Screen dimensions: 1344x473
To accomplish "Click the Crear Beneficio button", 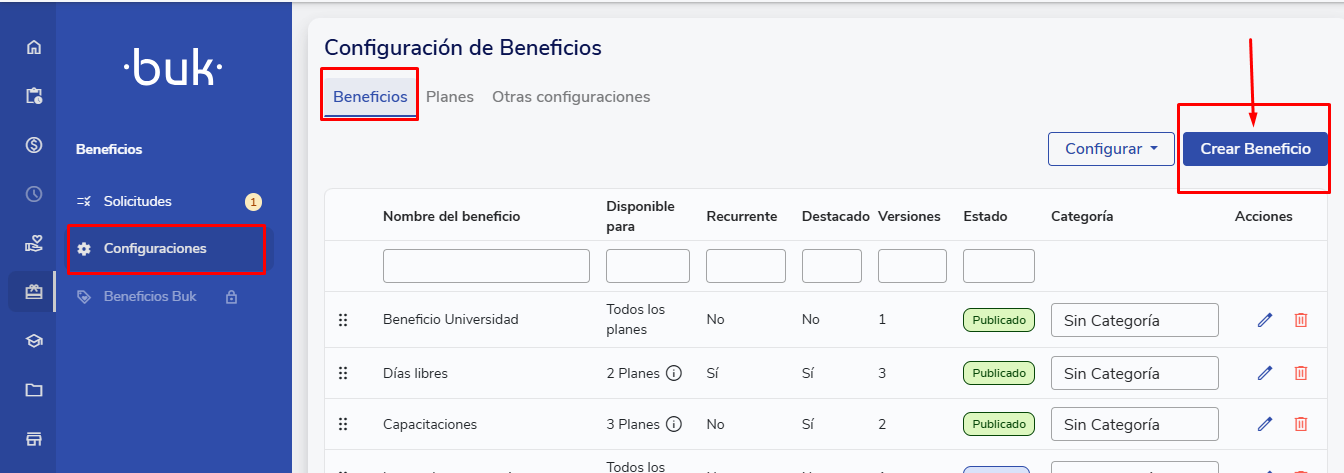I will coord(1255,149).
